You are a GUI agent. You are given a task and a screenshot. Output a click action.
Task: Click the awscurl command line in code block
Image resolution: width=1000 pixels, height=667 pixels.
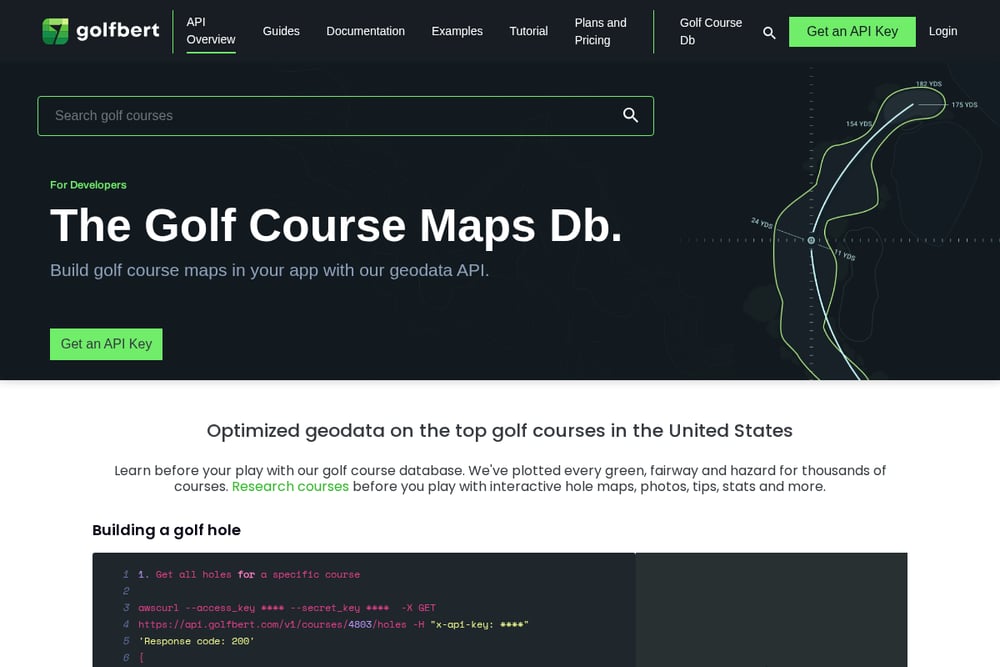[287, 608]
